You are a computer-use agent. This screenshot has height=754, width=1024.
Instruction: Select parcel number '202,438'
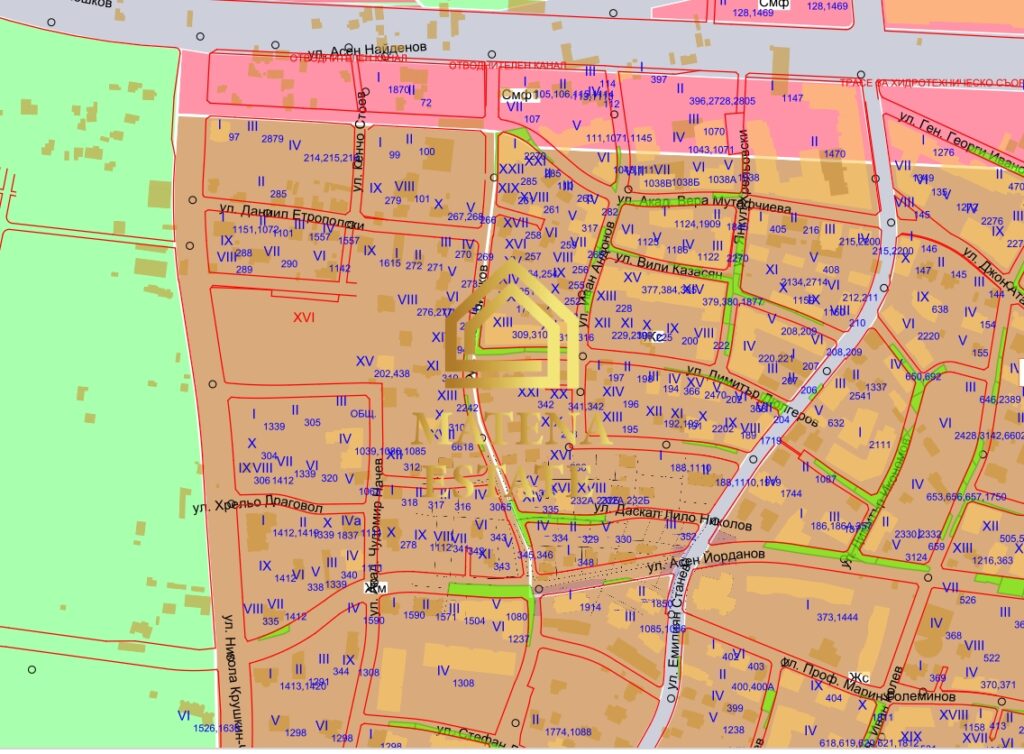point(392,374)
